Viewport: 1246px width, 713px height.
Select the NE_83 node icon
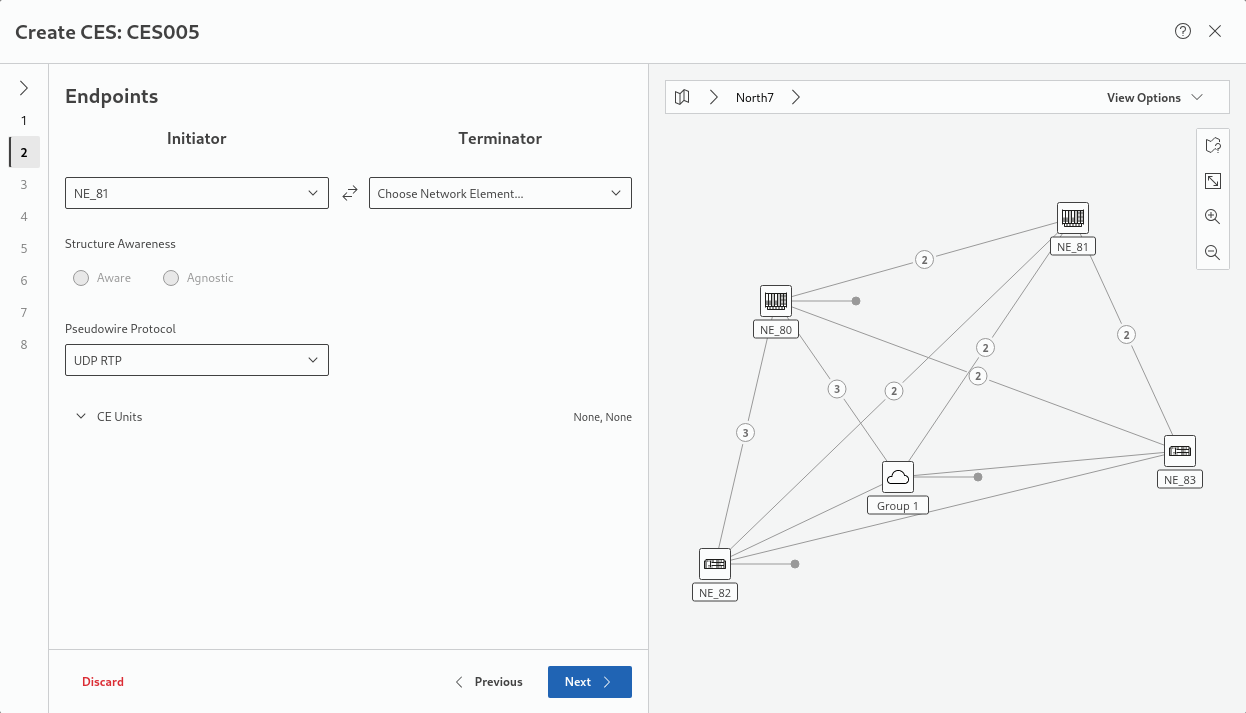point(1180,451)
